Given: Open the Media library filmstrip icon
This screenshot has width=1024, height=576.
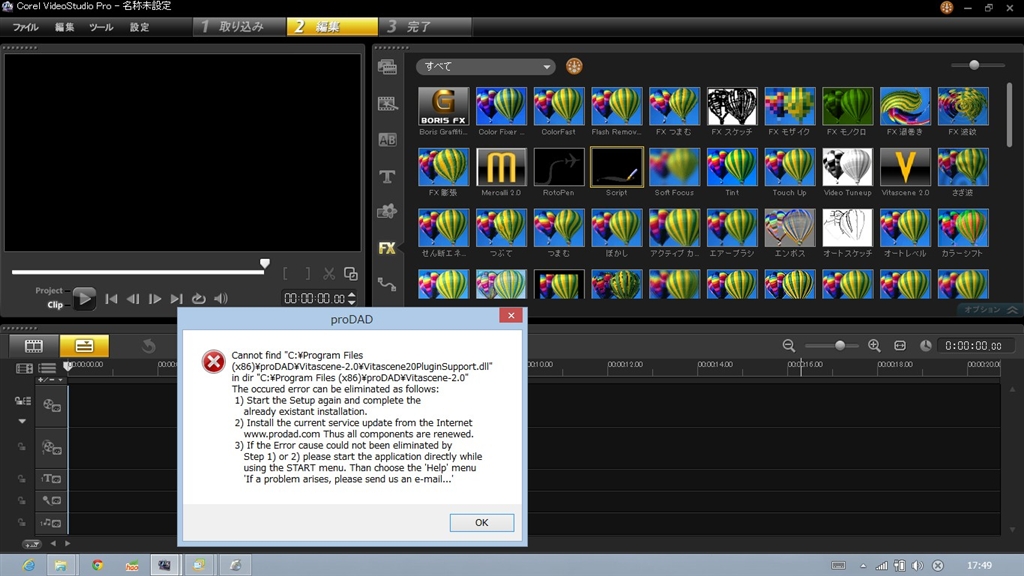Looking at the screenshot, I should 387,66.
